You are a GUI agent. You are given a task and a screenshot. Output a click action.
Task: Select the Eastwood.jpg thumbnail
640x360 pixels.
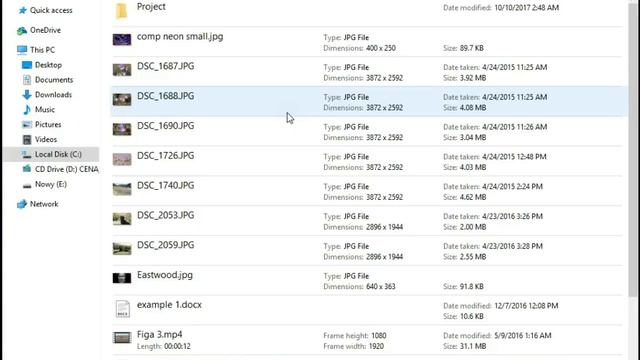click(x=122, y=278)
